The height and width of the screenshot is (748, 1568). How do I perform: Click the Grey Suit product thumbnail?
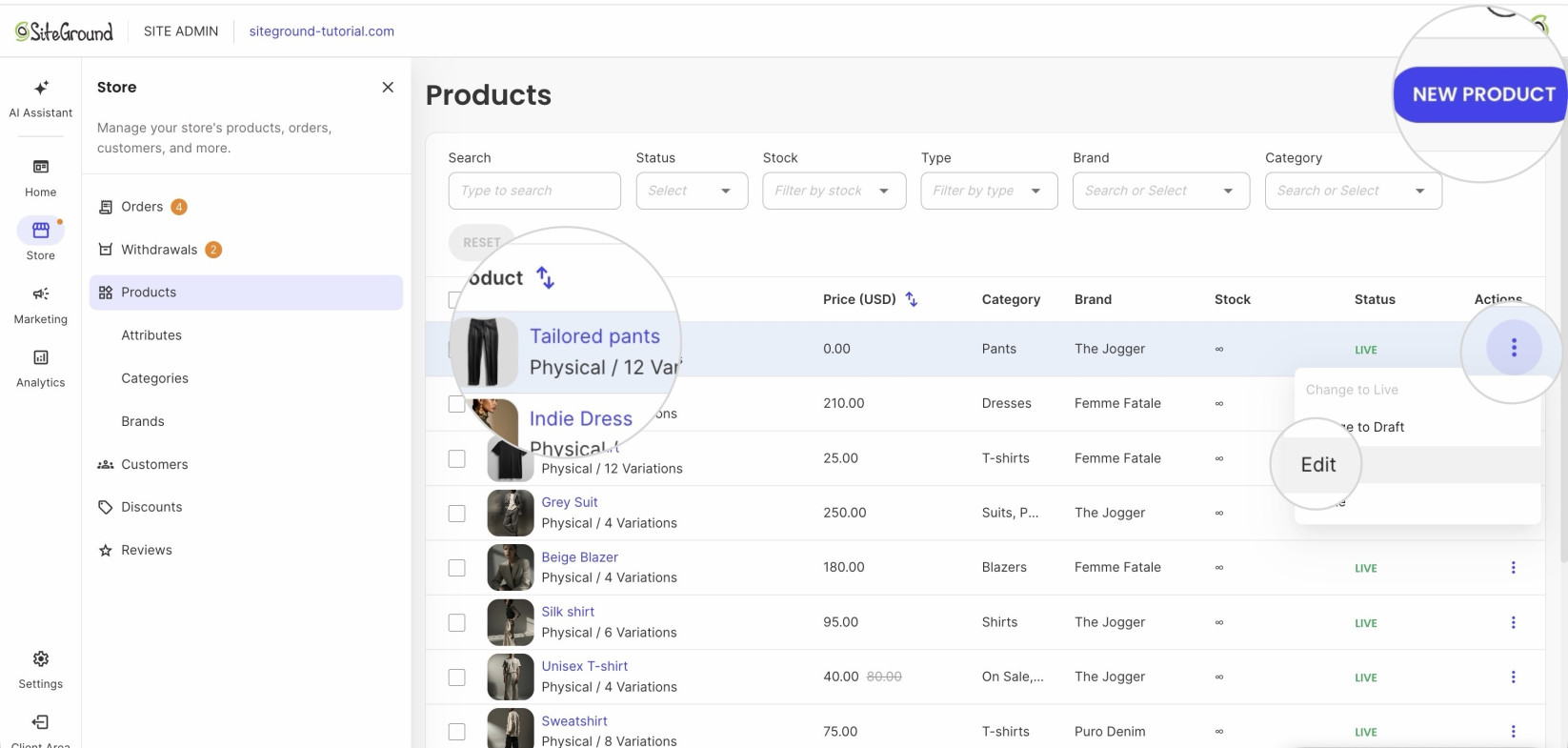click(x=511, y=513)
